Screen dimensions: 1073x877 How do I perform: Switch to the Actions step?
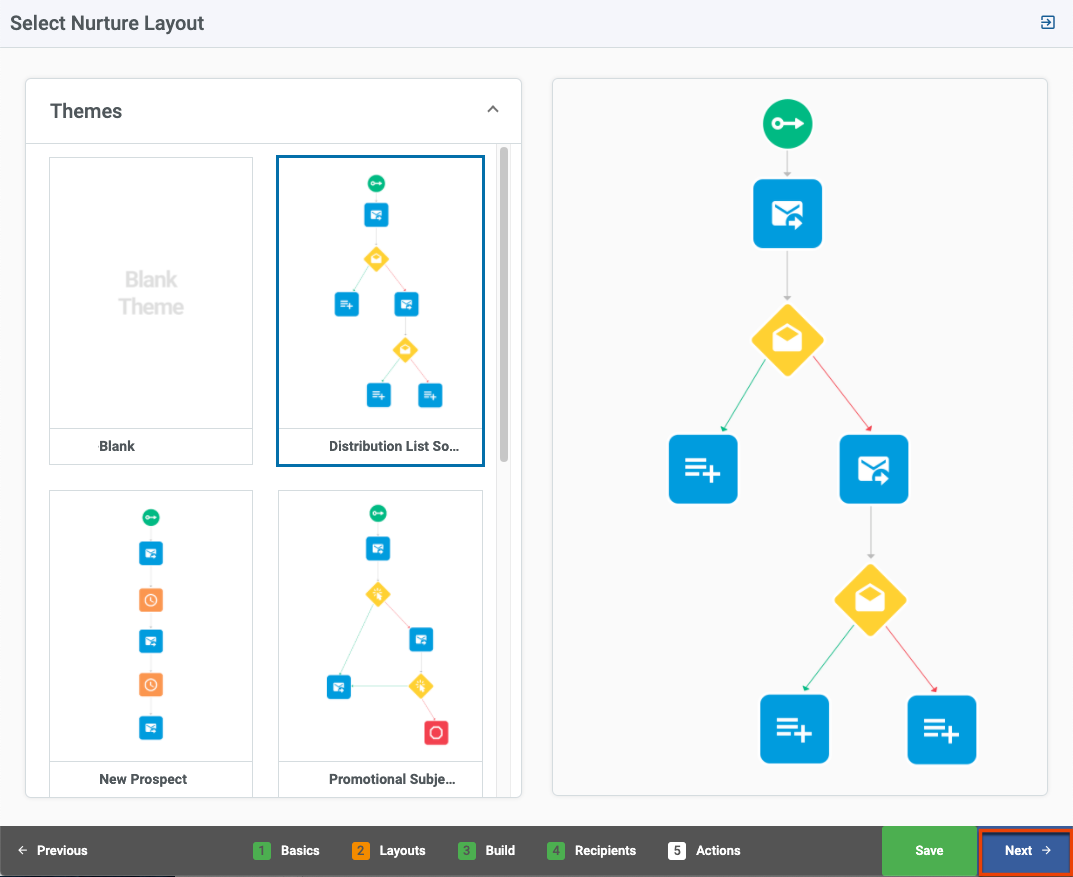point(705,851)
